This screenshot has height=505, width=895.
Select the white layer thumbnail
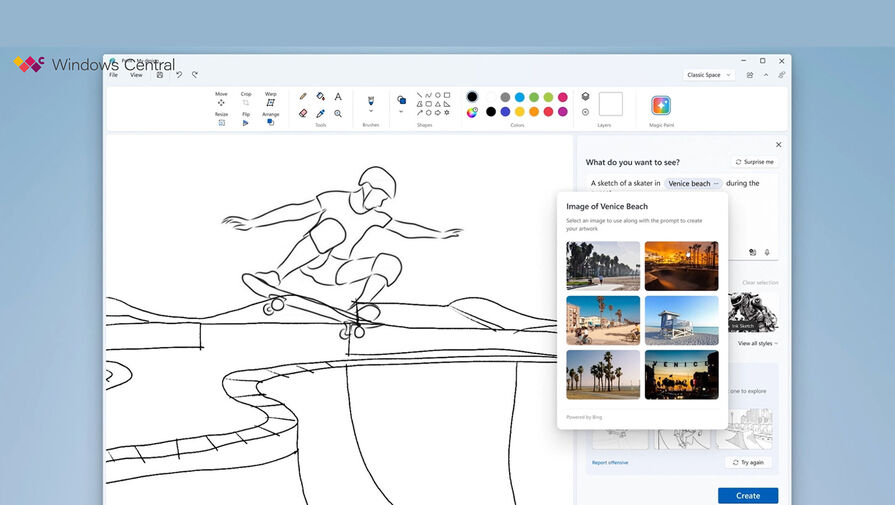point(610,104)
